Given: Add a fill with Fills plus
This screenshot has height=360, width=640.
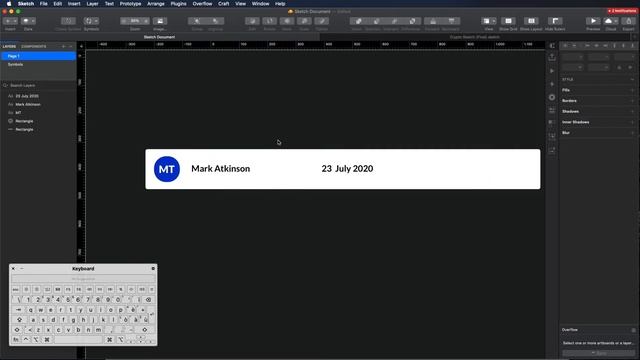Looking at the screenshot, I should 632,90.
